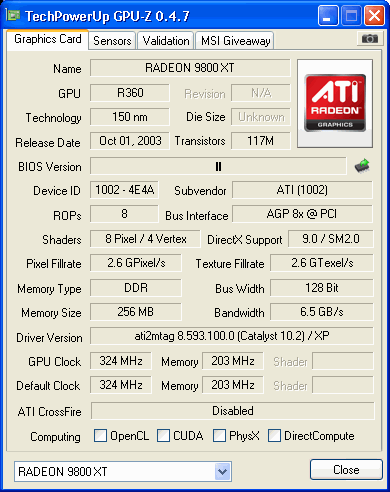Click GPU Clock row empty Shader field
The image size is (390, 492).
[343, 361]
